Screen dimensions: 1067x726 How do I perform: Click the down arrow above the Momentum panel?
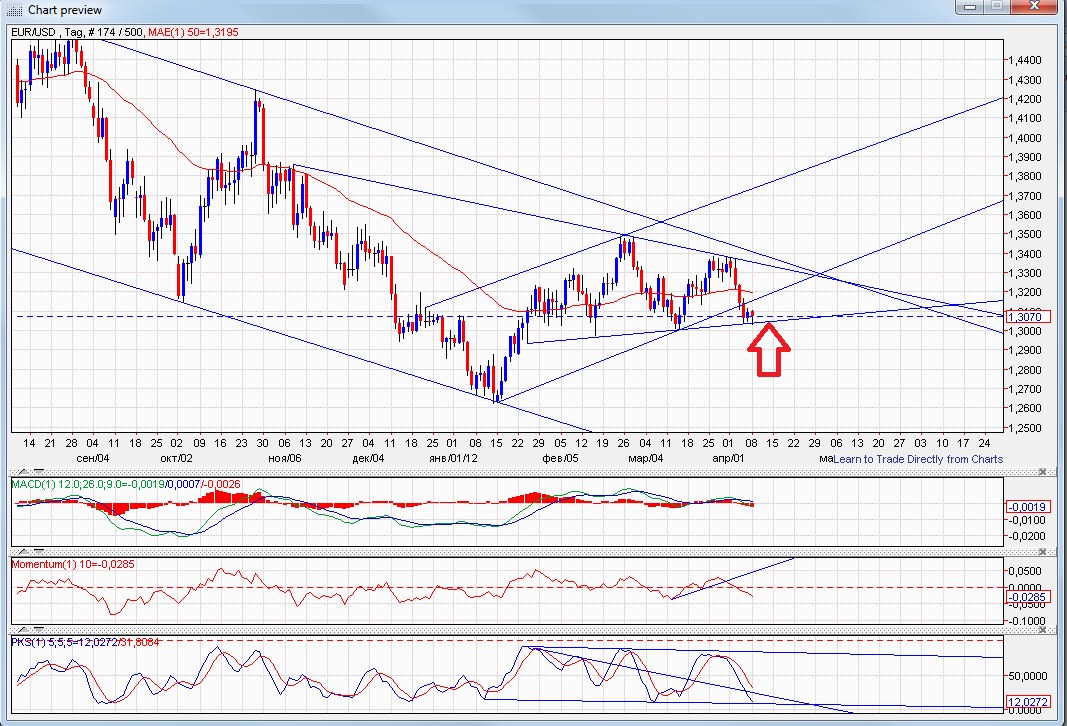[x=37, y=550]
